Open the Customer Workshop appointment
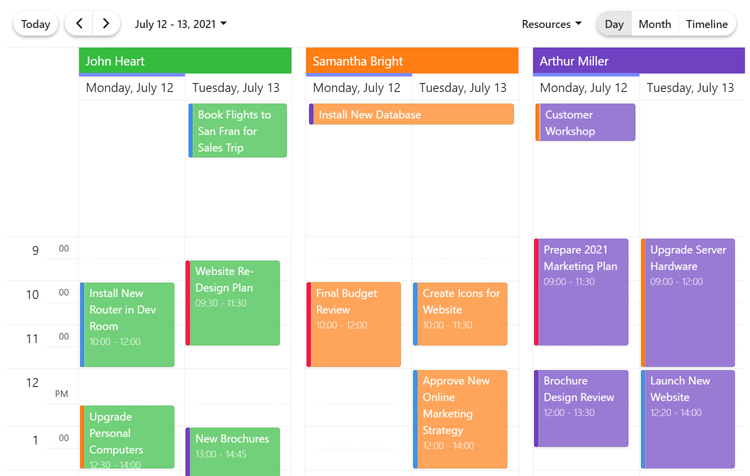This screenshot has width=750, height=476. [x=586, y=123]
